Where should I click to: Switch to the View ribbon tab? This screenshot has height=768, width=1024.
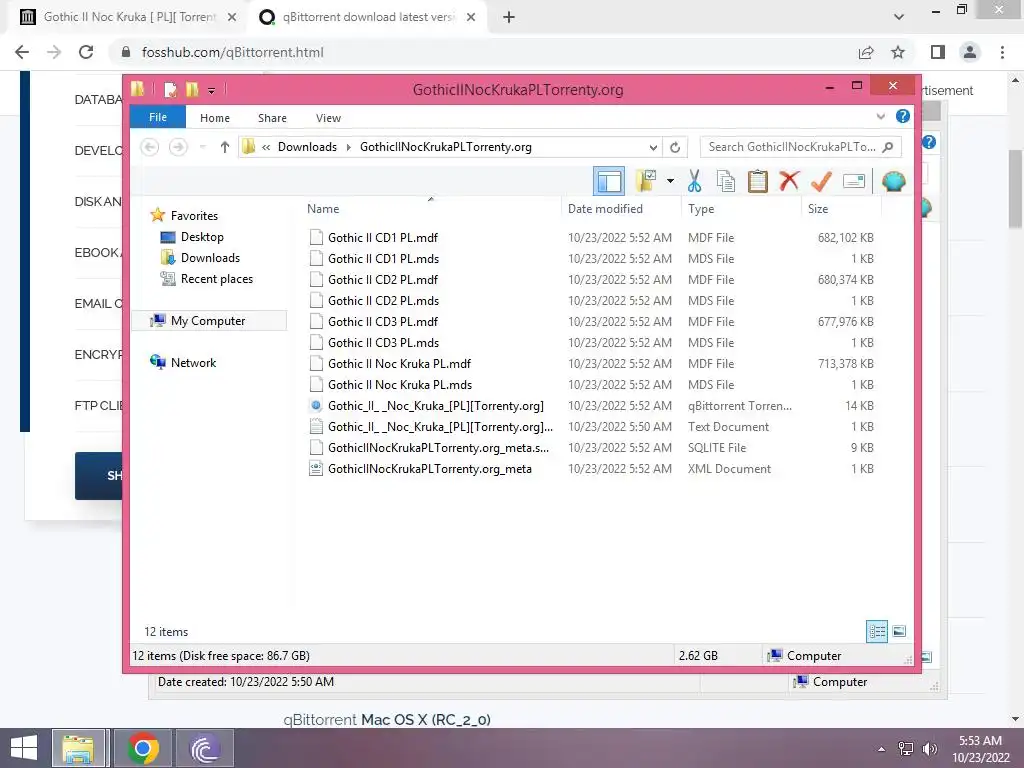[x=328, y=118]
